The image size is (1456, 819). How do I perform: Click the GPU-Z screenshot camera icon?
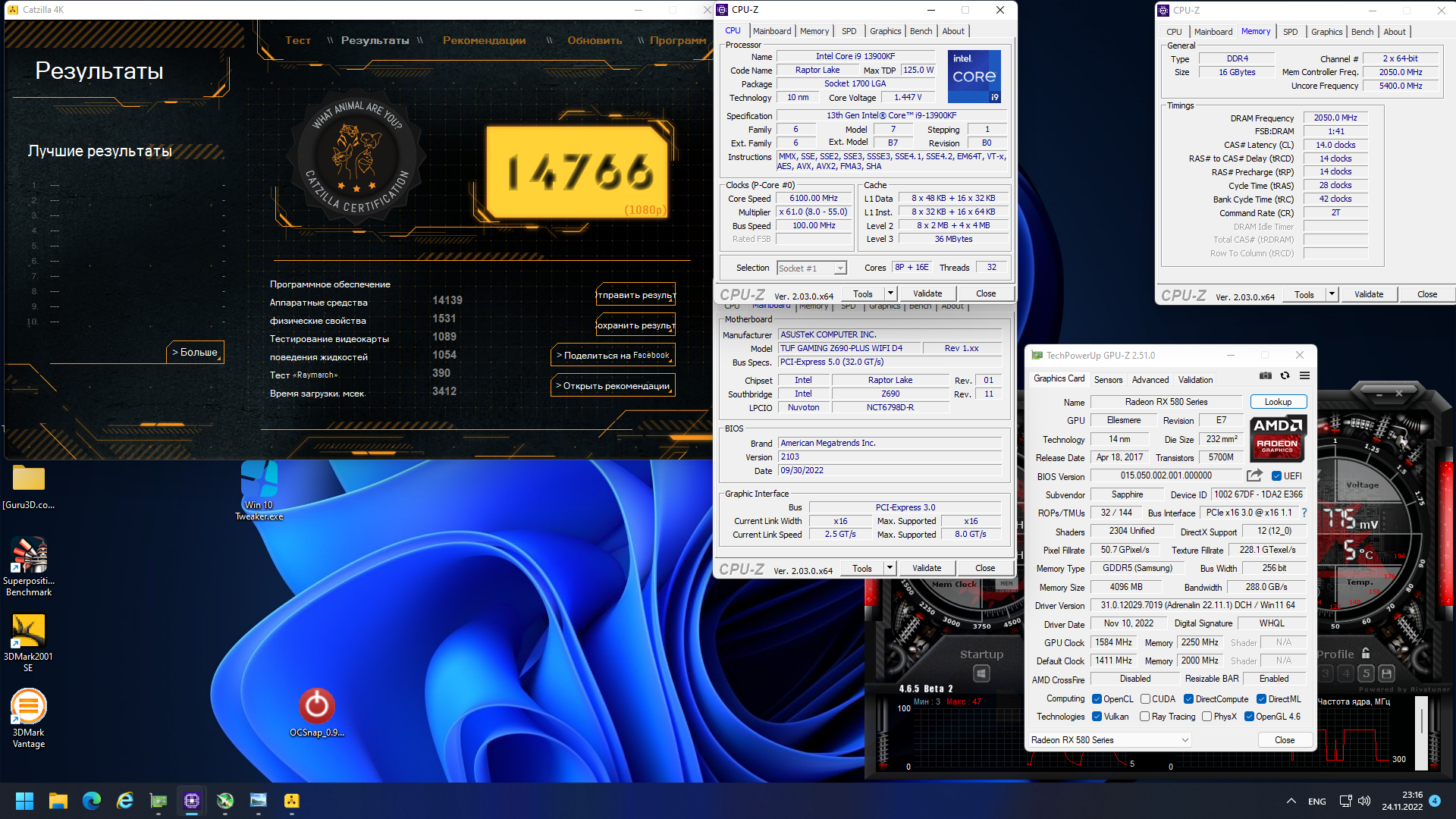click(x=1266, y=375)
